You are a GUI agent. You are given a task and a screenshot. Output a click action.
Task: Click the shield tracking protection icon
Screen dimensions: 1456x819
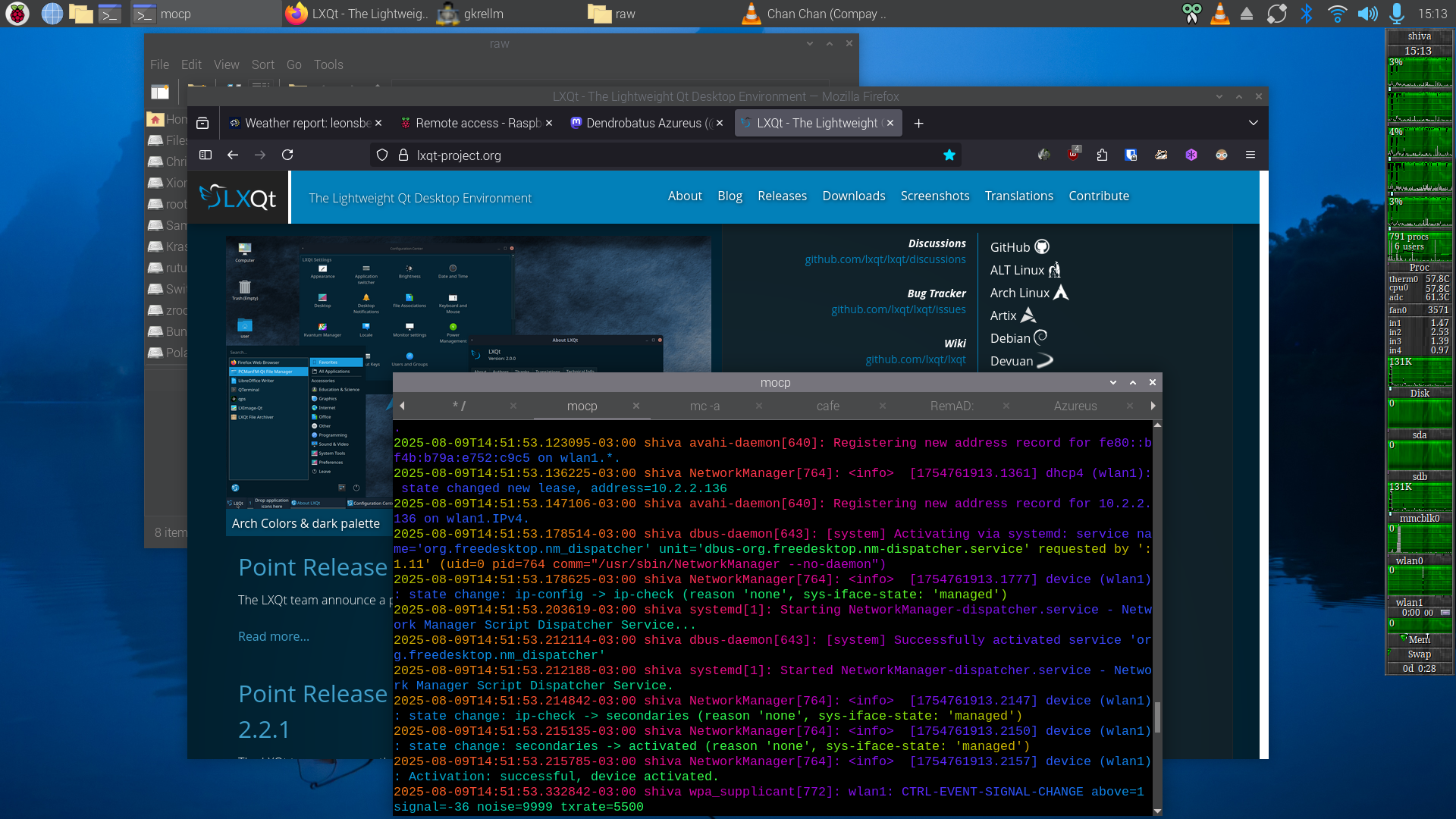tap(382, 155)
